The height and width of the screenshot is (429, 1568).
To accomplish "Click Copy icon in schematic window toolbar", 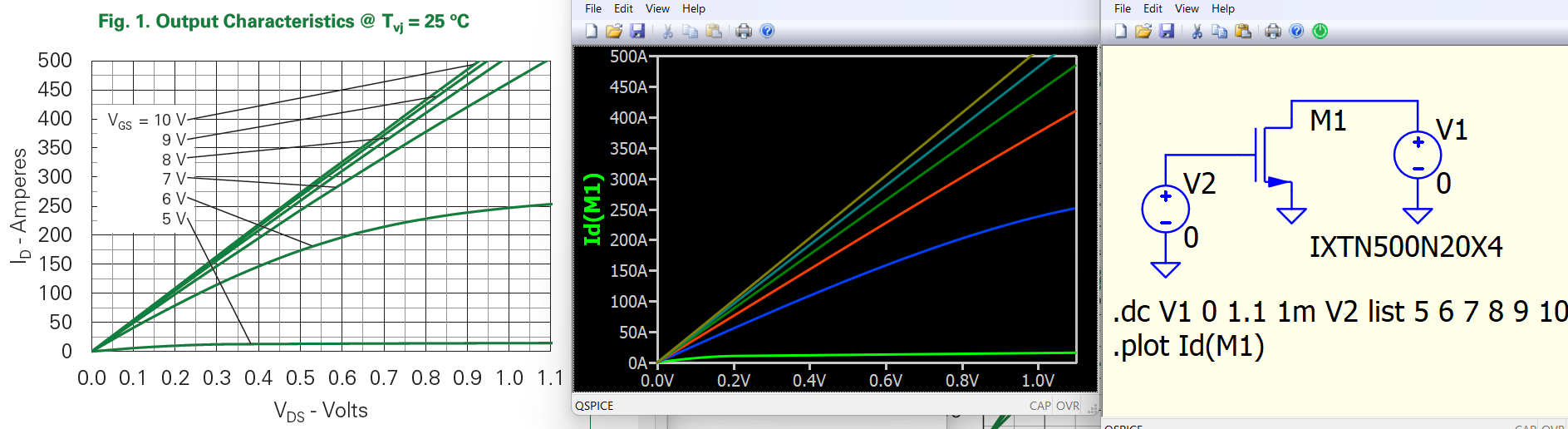I will click(x=1219, y=31).
